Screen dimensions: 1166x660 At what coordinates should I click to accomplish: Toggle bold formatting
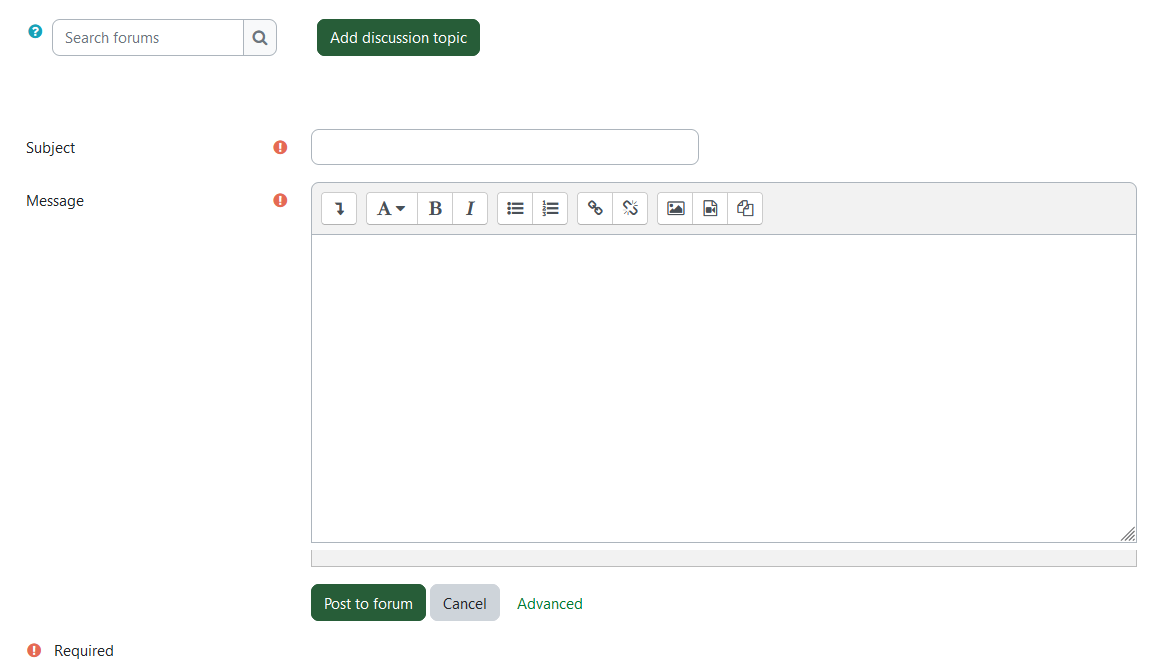coord(435,208)
